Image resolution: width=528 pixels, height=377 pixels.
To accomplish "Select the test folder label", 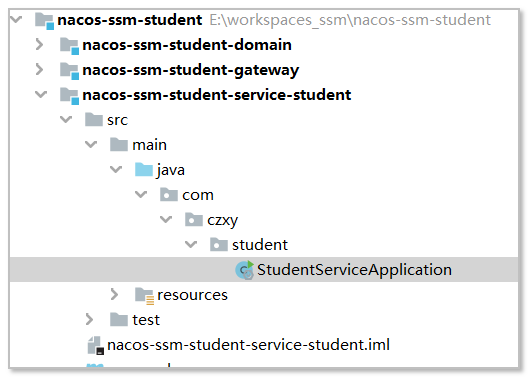I will click(146, 320).
